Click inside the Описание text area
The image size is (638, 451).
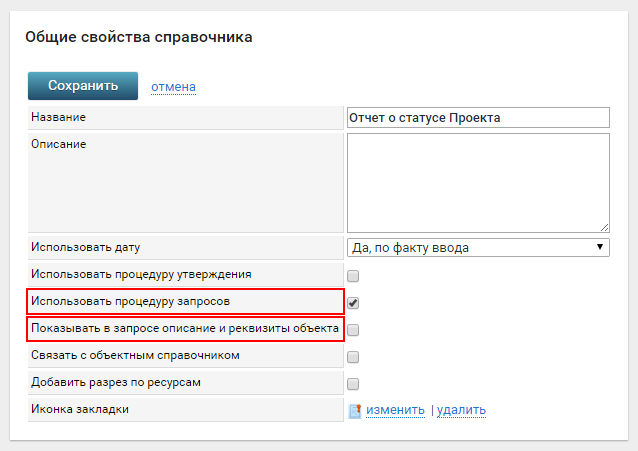[x=477, y=182]
